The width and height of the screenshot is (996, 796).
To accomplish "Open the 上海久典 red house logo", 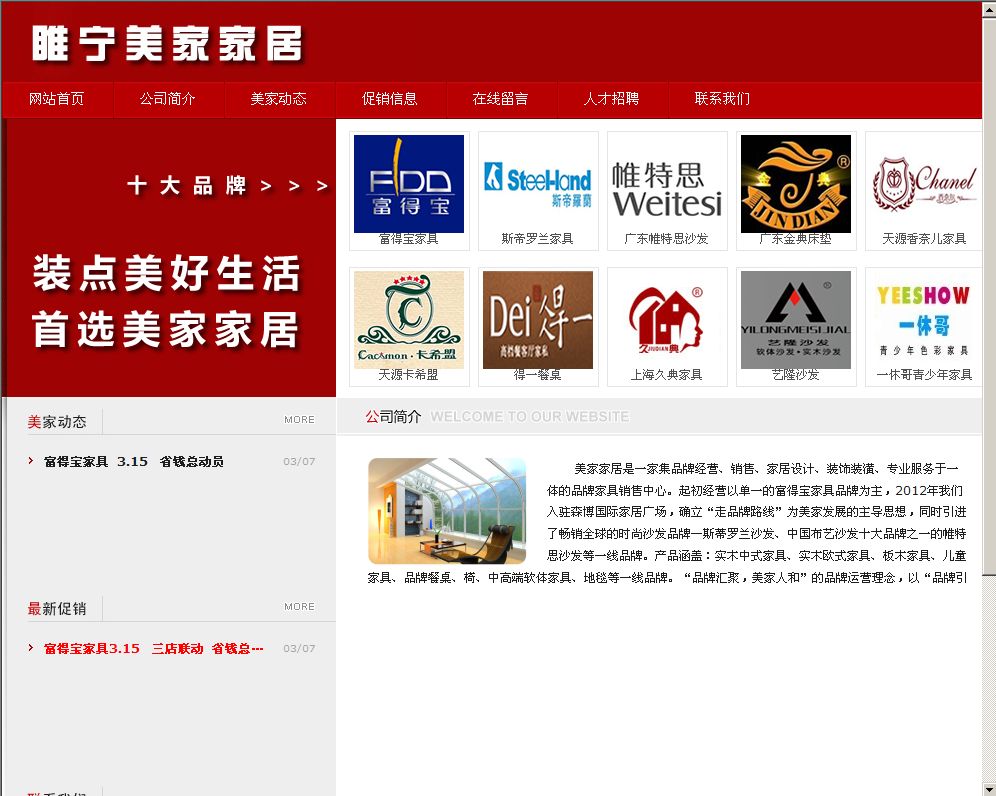I will pos(666,319).
